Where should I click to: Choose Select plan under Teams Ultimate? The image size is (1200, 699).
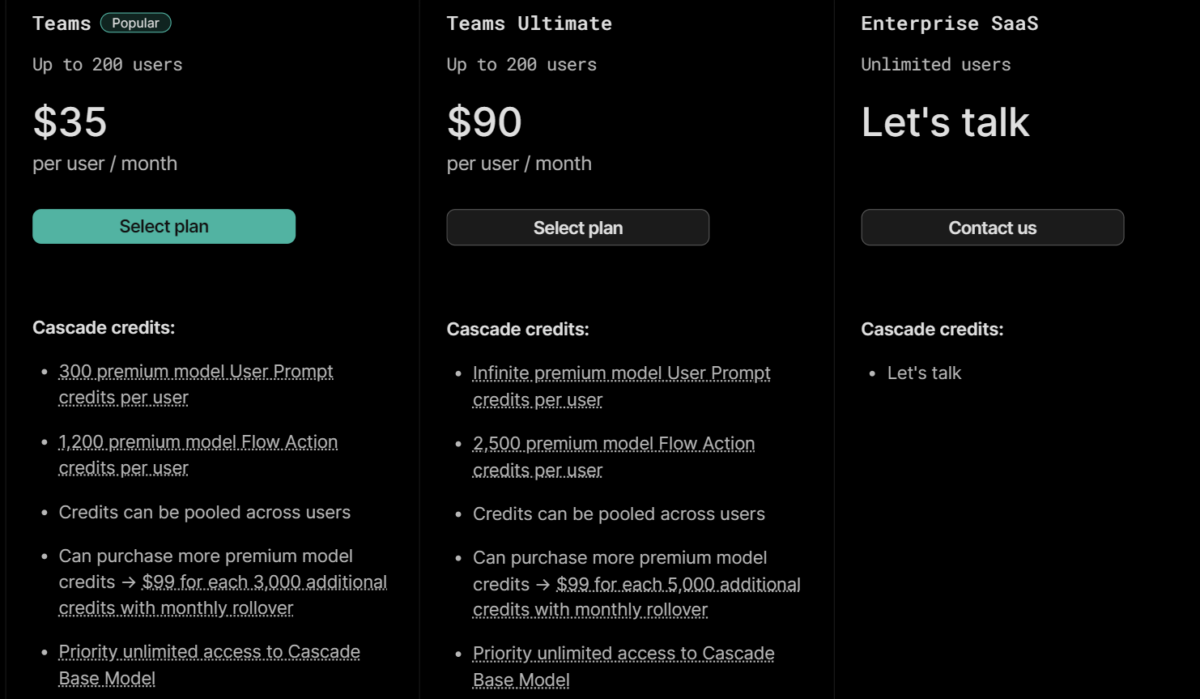point(578,228)
